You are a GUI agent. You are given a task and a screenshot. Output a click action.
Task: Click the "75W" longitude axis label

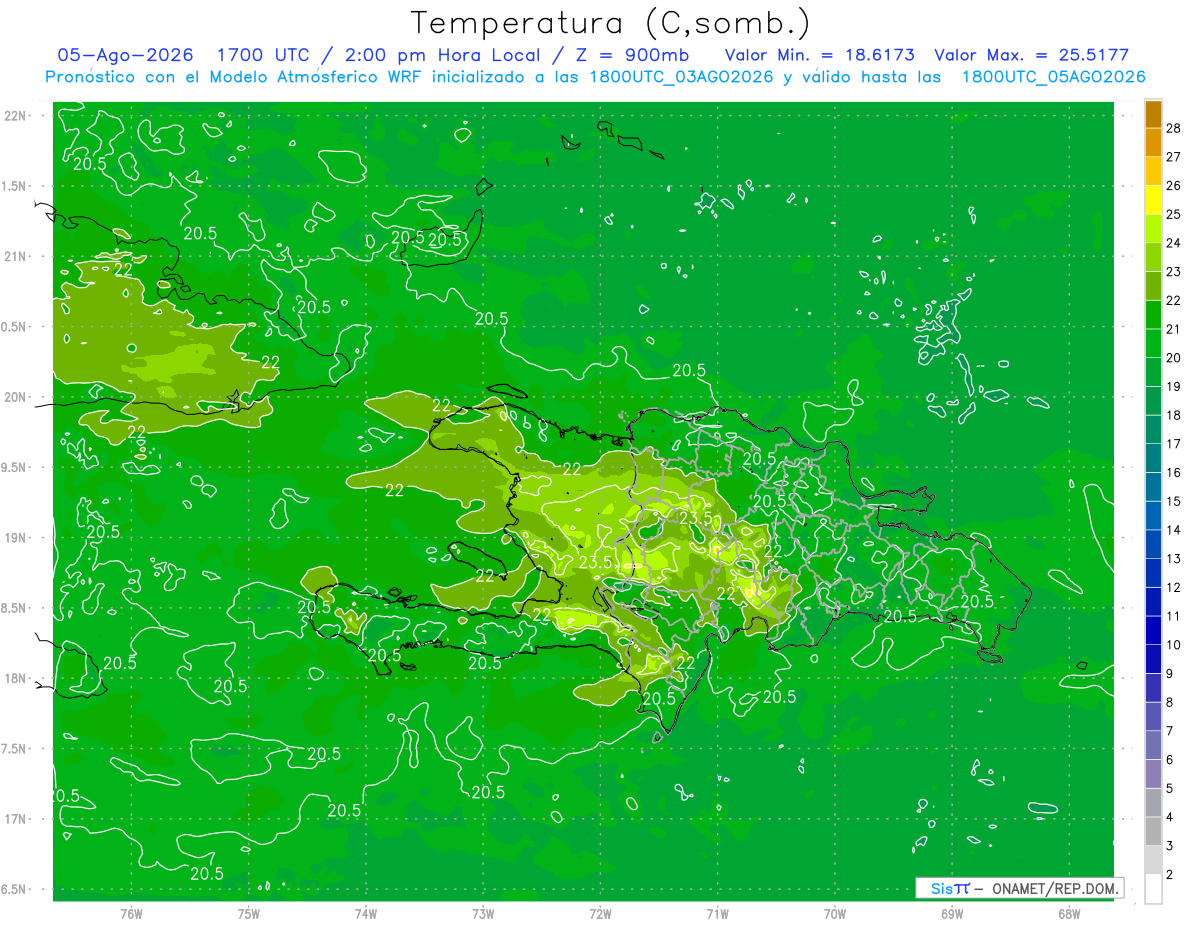[249, 913]
